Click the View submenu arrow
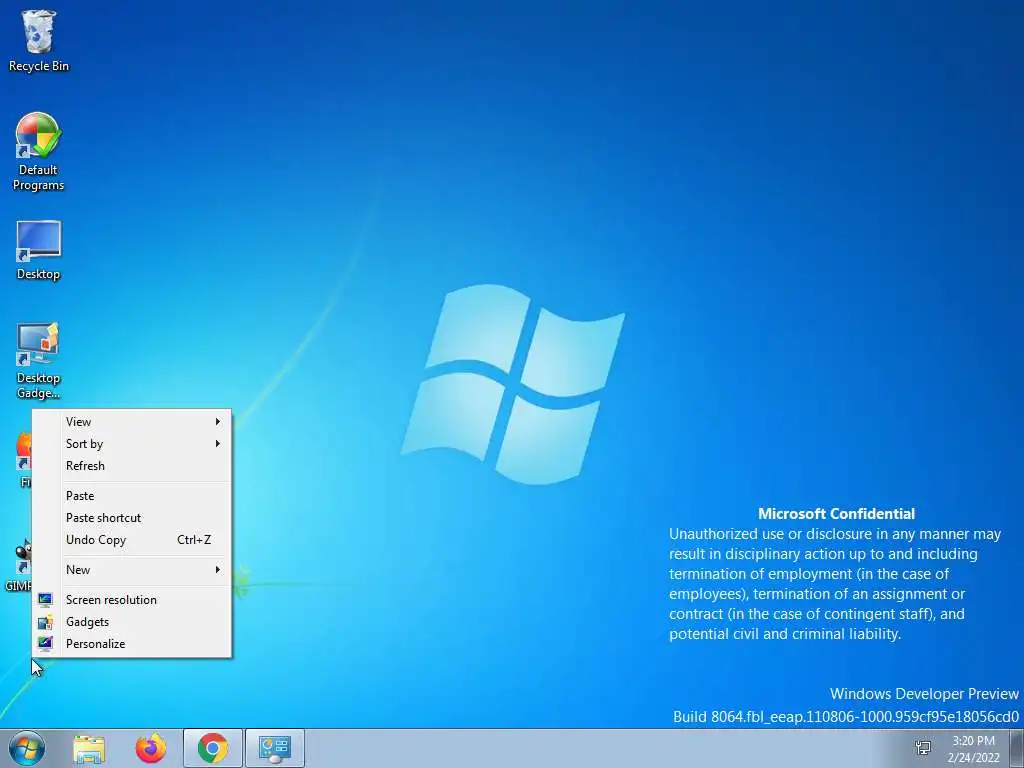 (217, 422)
